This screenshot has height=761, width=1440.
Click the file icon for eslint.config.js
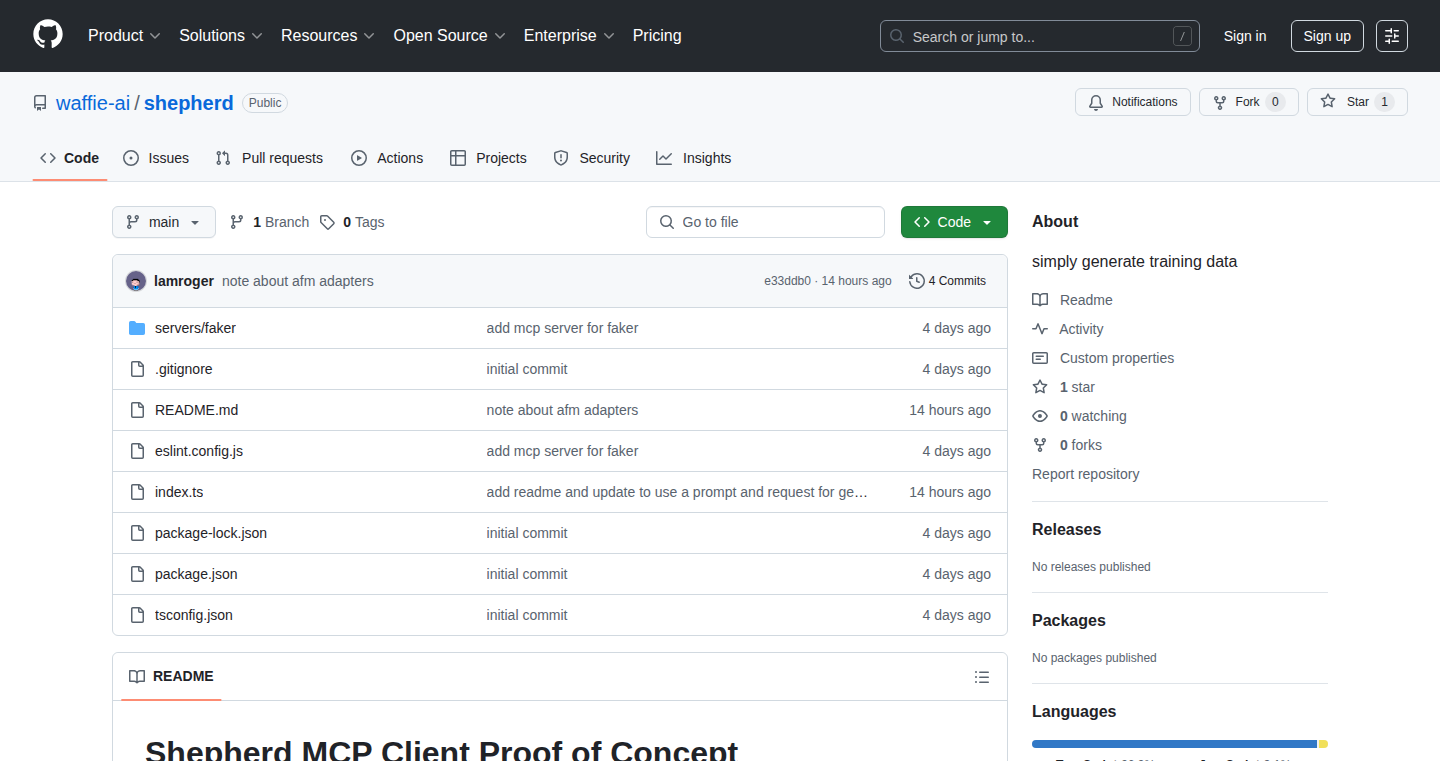pos(137,451)
